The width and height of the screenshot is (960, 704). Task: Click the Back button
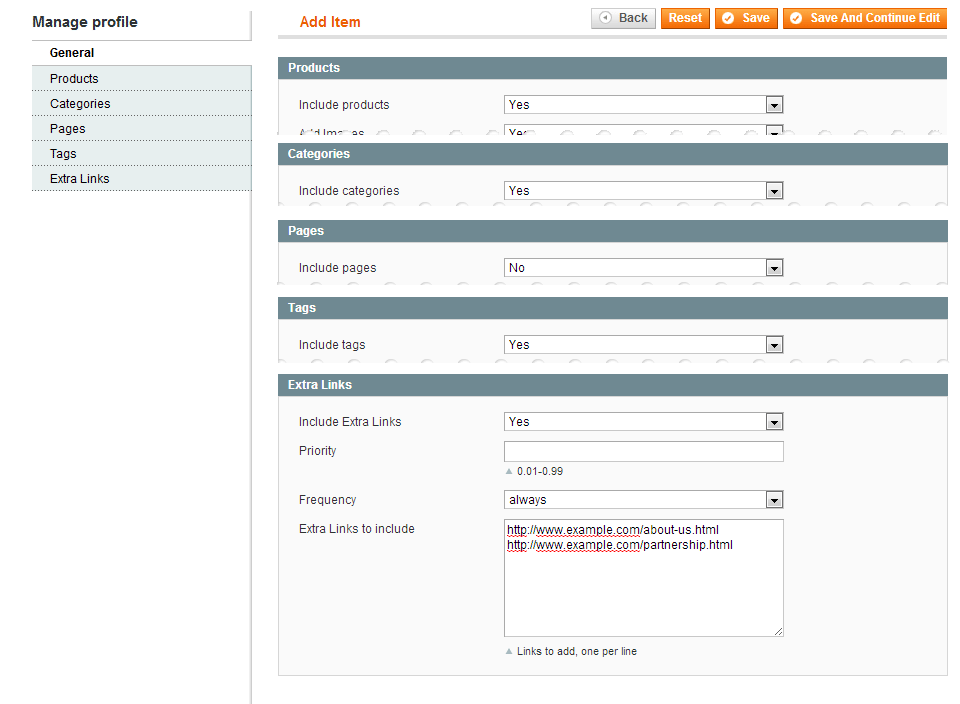point(623,18)
